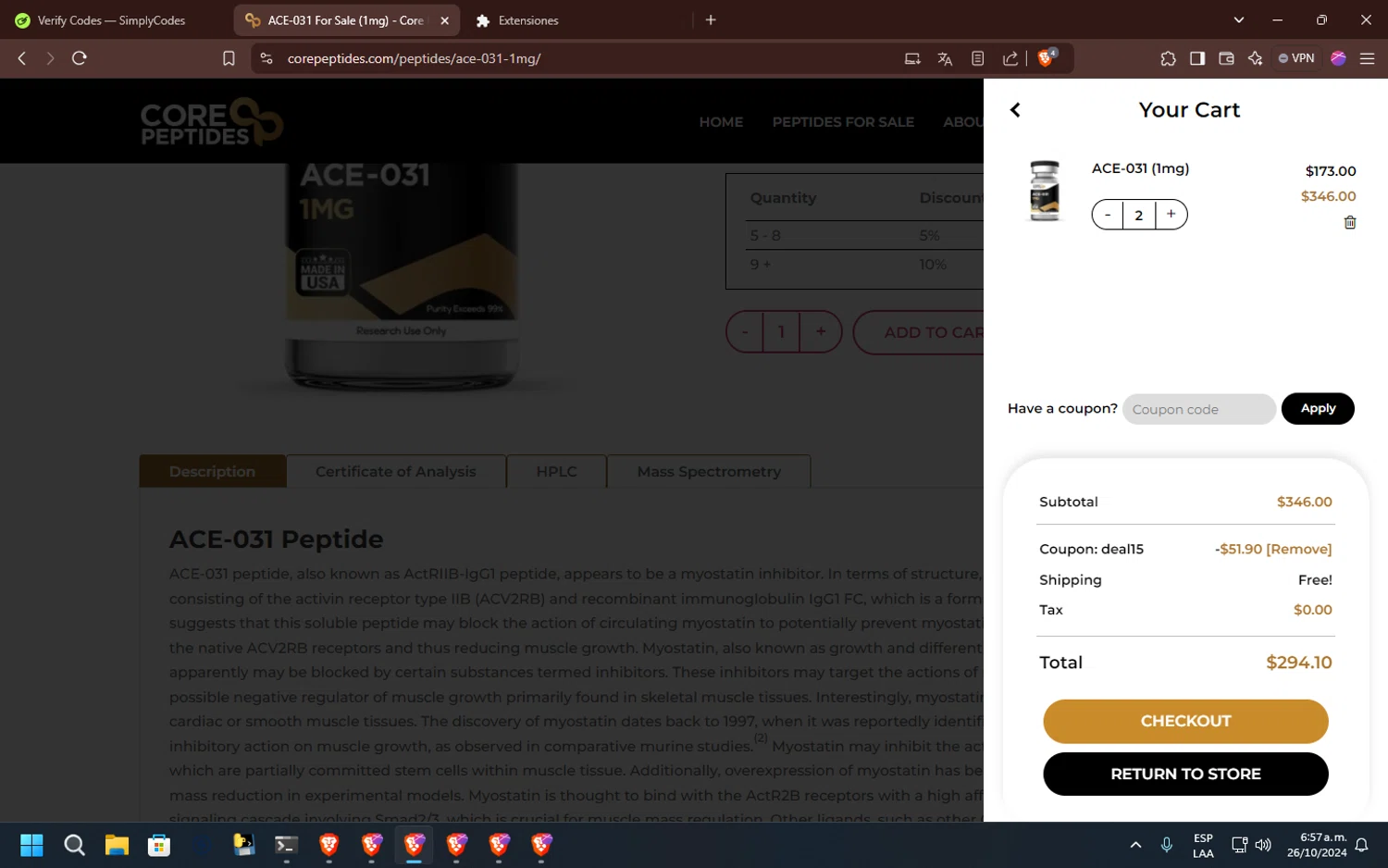This screenshot has width=1388, height=868.
Task: Click the microphone tray icon
Action: coord(1167,845)
